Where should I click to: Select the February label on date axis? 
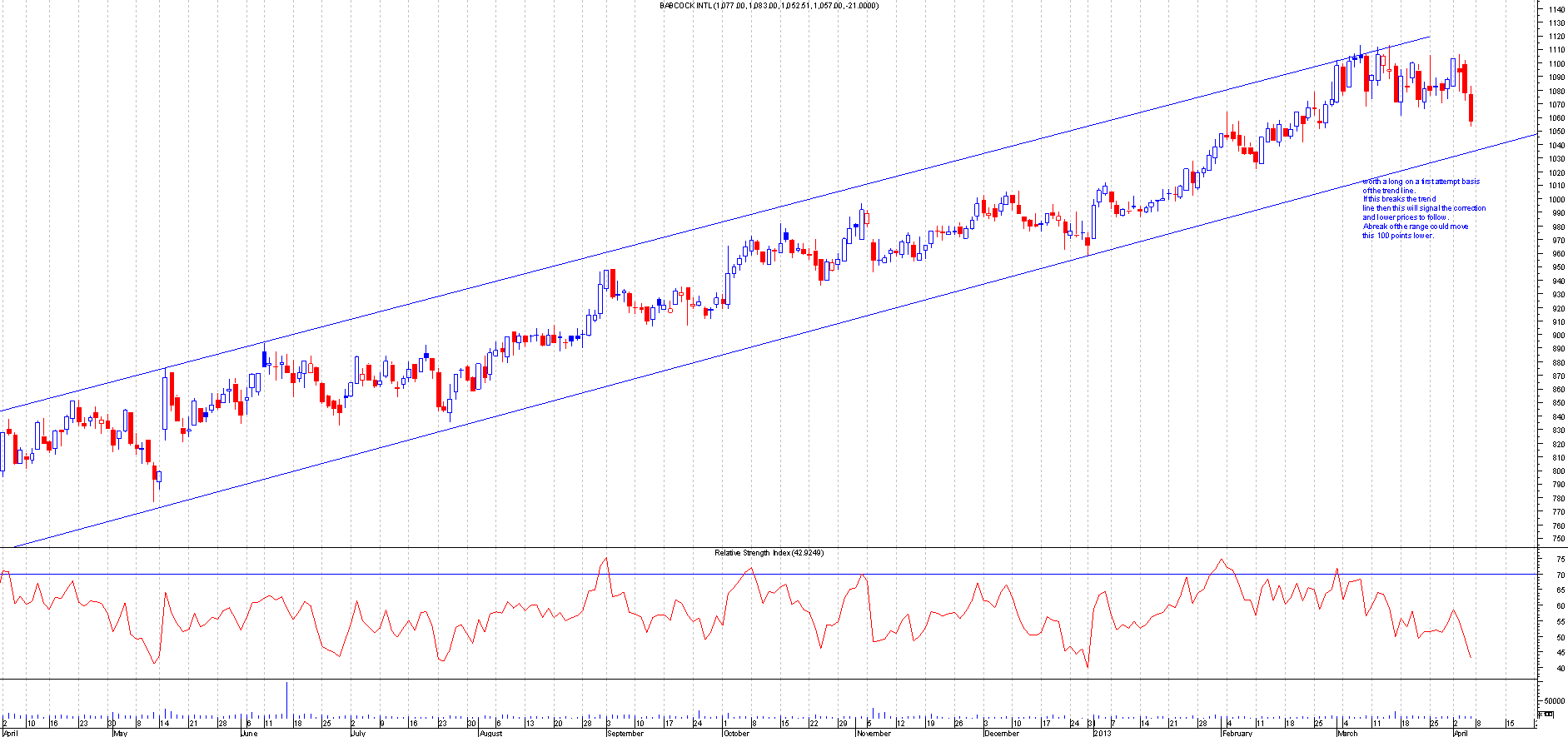tap(1237, 733)
